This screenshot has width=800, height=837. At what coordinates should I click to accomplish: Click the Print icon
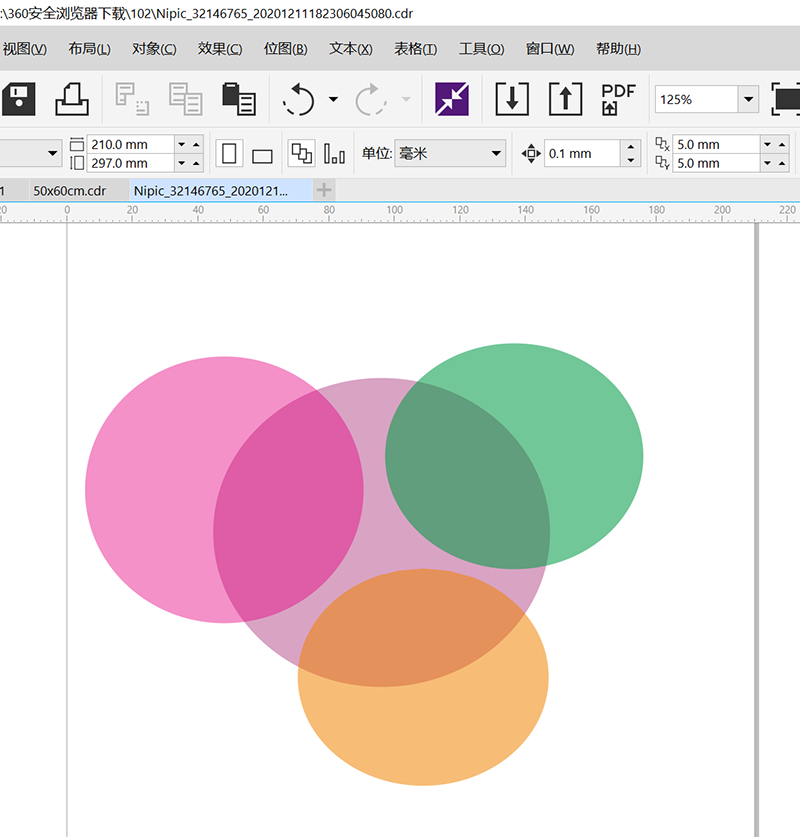(71, 99)
